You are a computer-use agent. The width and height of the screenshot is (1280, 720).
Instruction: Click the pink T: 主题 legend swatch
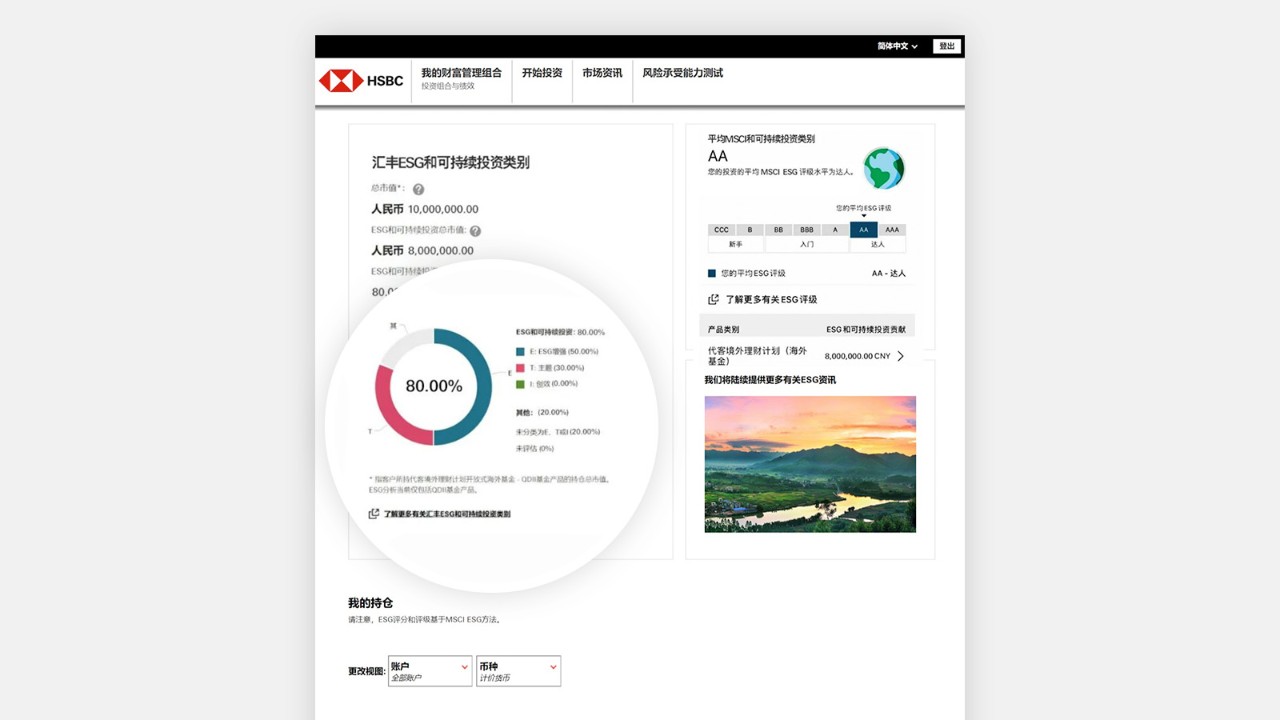click(x=520, y=368)
